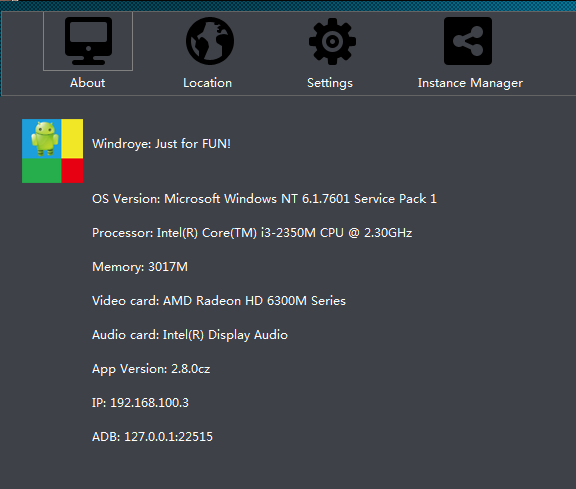
Task: Click the IP address 192.168.100.3
Action: click(x=149, y=403)
